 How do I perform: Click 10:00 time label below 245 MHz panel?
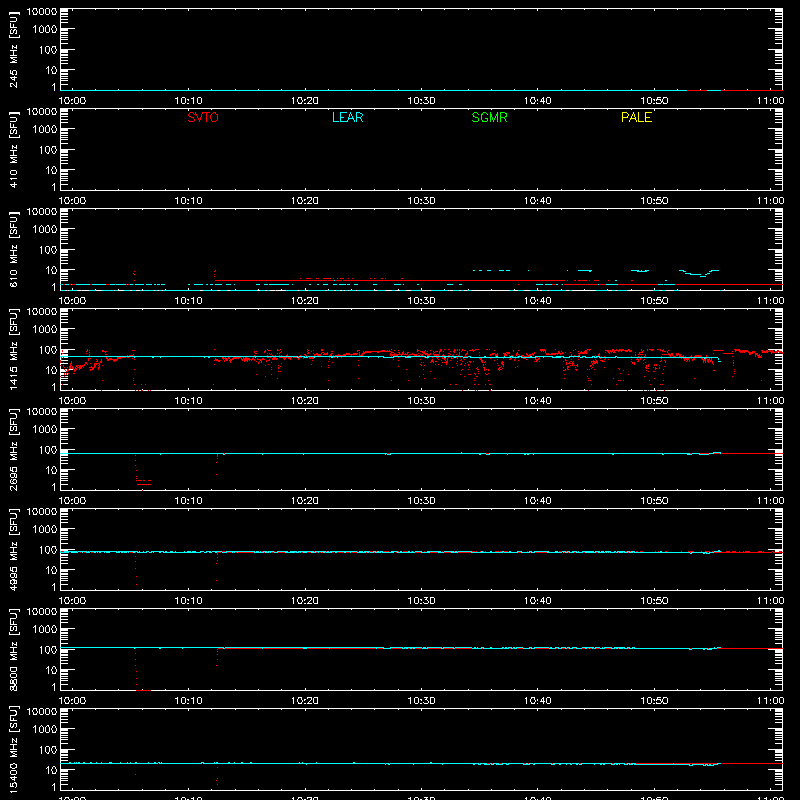[72, 101]
